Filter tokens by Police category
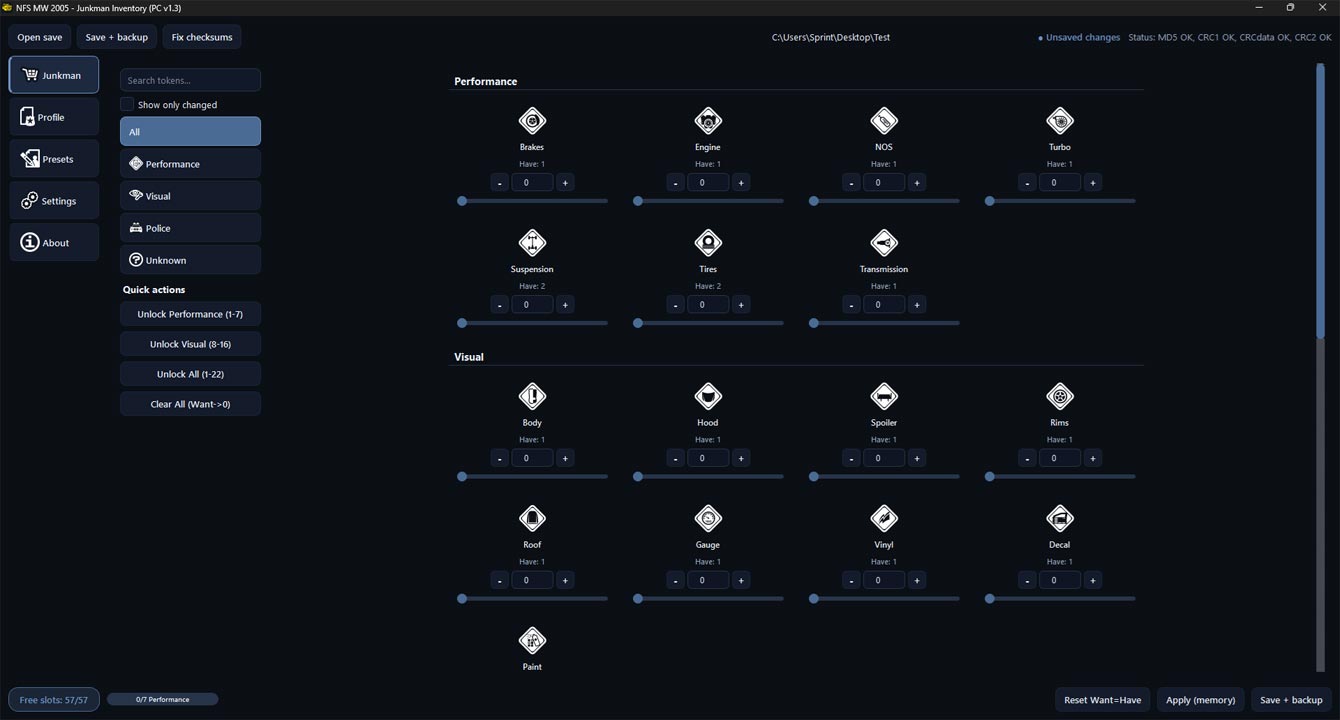 point(190,228)
